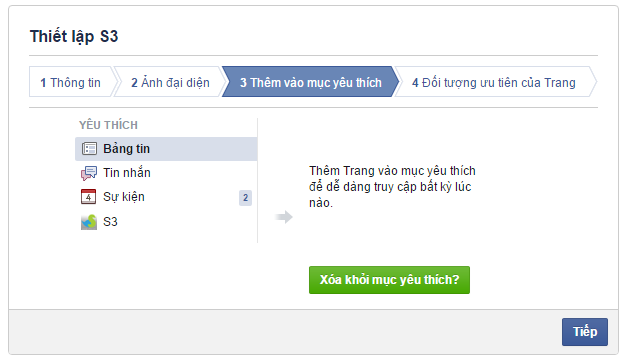Click the Thêm Trang vào mục yêu thích description
This screenshot has width=625, height=360.
click(392, 187)
